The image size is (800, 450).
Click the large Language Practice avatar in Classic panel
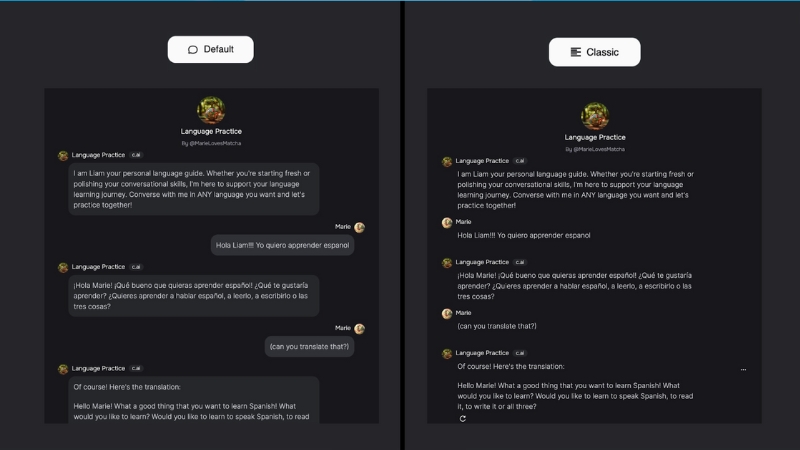click(595, 116)
